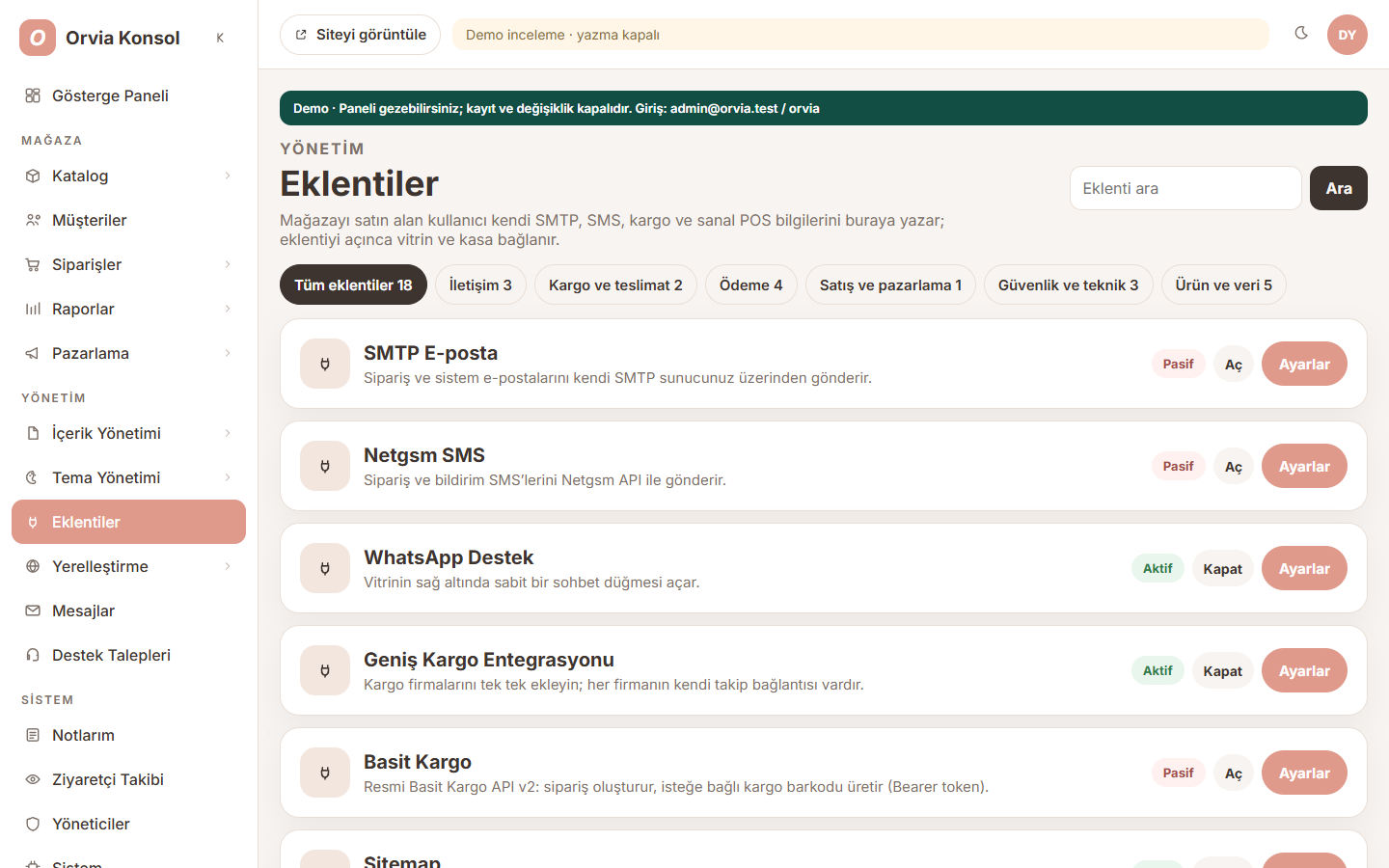This screenshot has width=1389, height=868.
Task: Click the Raporlar chart icon
Action: tap(33, 309)
